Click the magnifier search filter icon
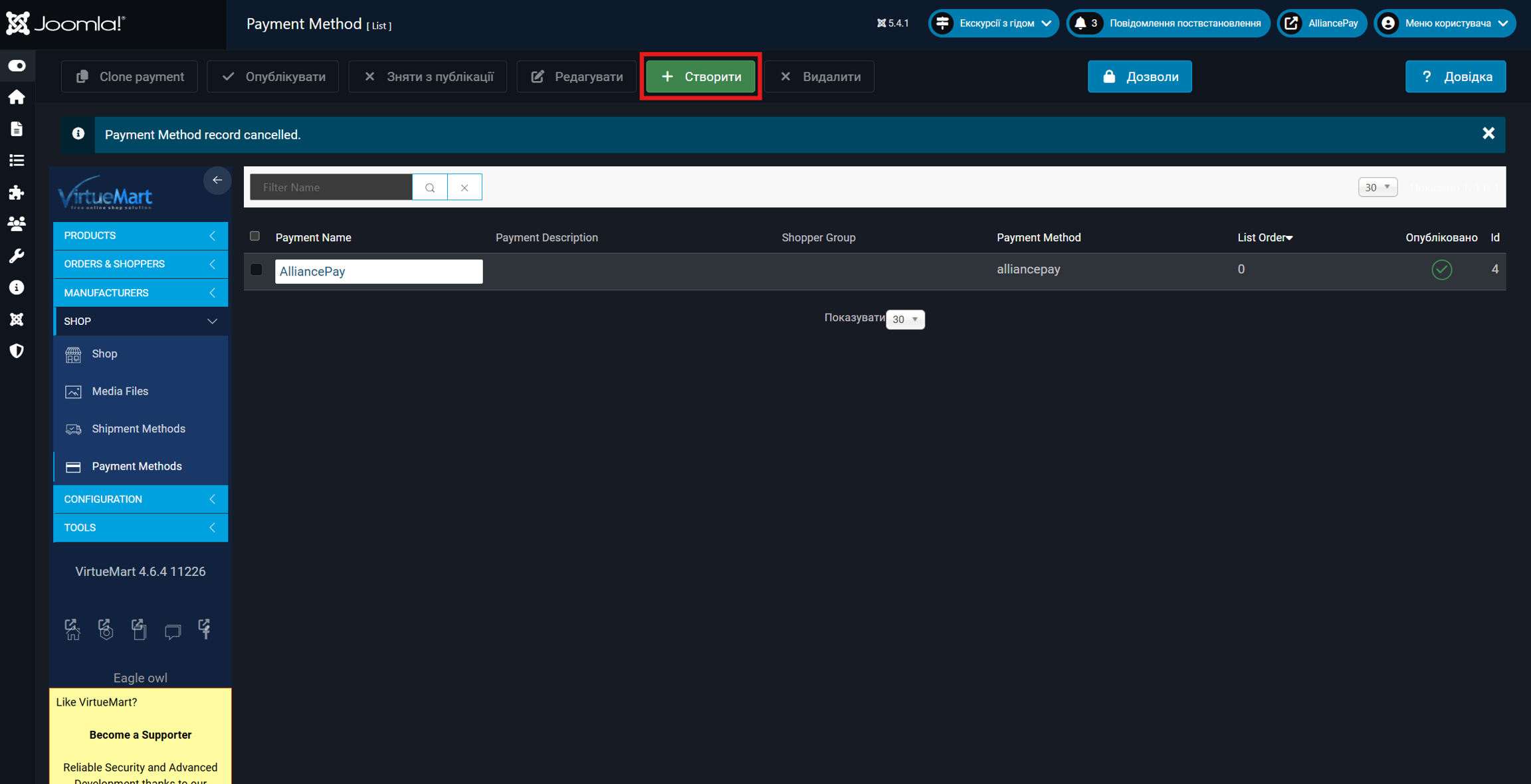Viewport: 1531px width, 784px height. point(430,187)
